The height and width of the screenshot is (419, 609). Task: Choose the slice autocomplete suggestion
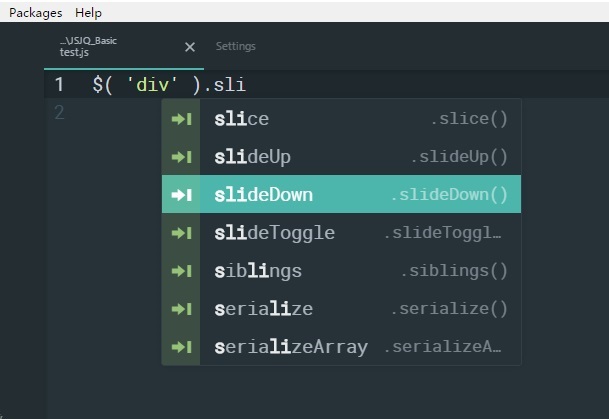point(341,118)
